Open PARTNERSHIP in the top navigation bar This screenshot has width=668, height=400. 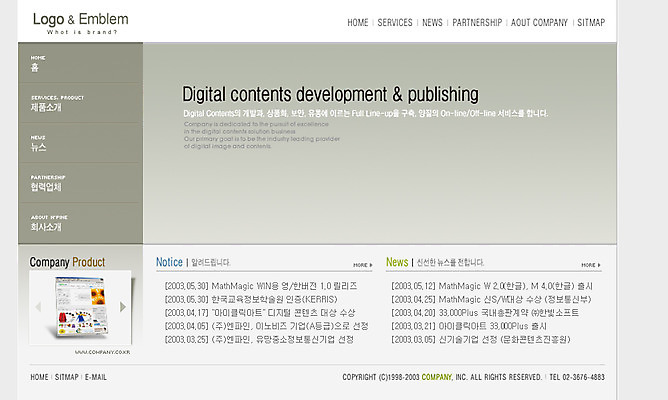tap(477, 22)
